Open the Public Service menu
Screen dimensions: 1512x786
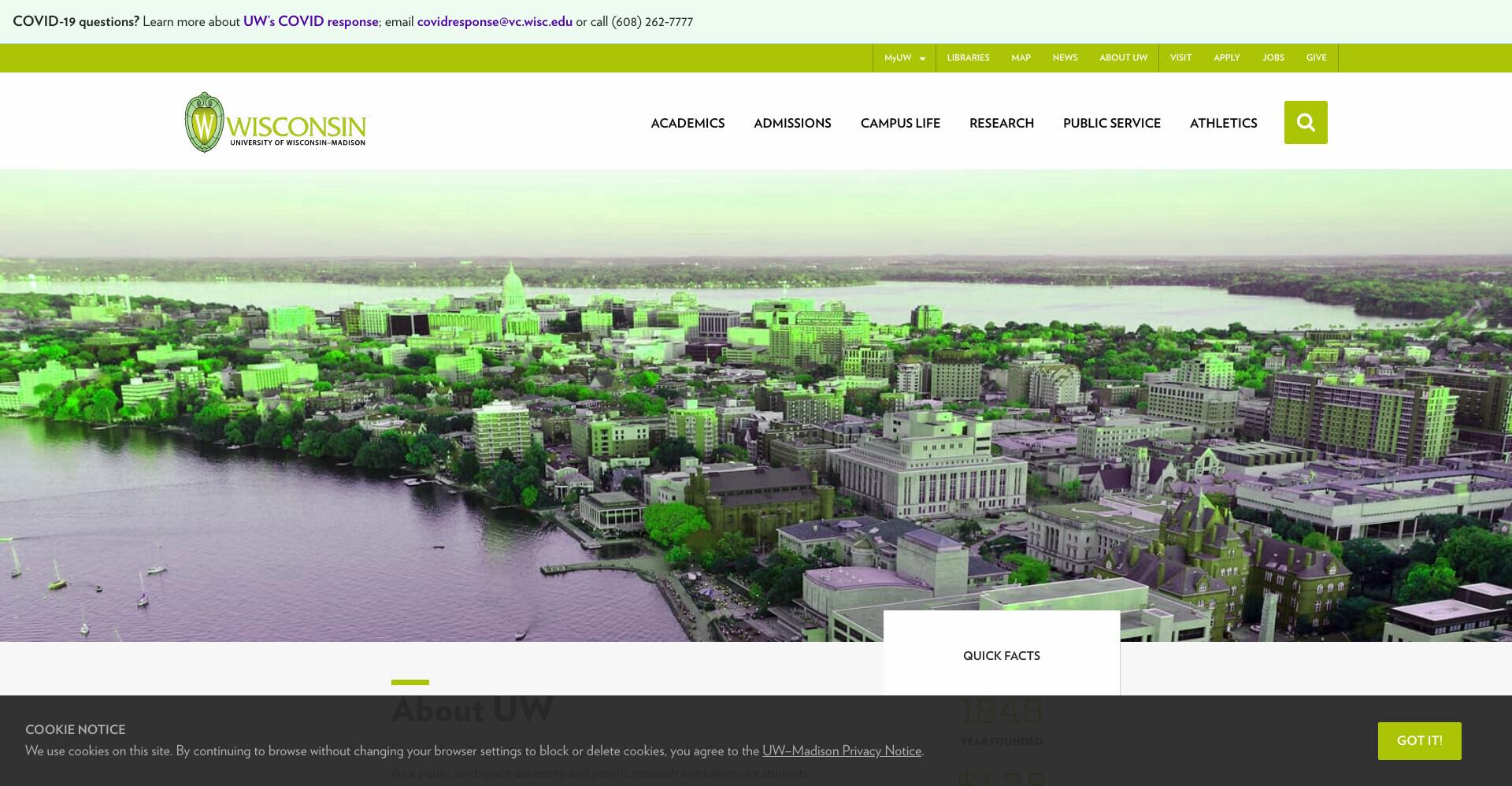[1112, 123]
